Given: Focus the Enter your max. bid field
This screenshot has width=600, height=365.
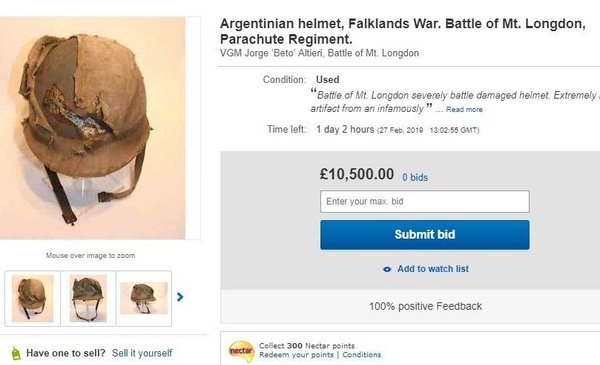Looking at the screenshot, I should (x=425, y=201).
